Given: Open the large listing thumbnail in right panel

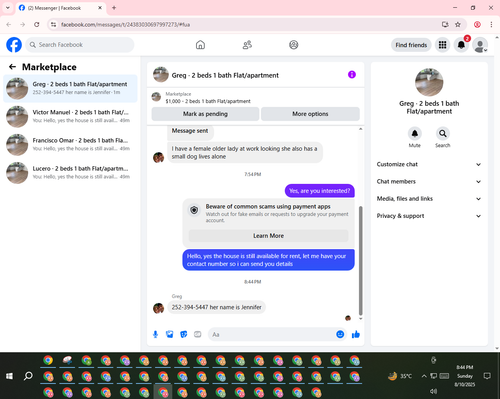Looking at the screenshot, I should point(429,82).
